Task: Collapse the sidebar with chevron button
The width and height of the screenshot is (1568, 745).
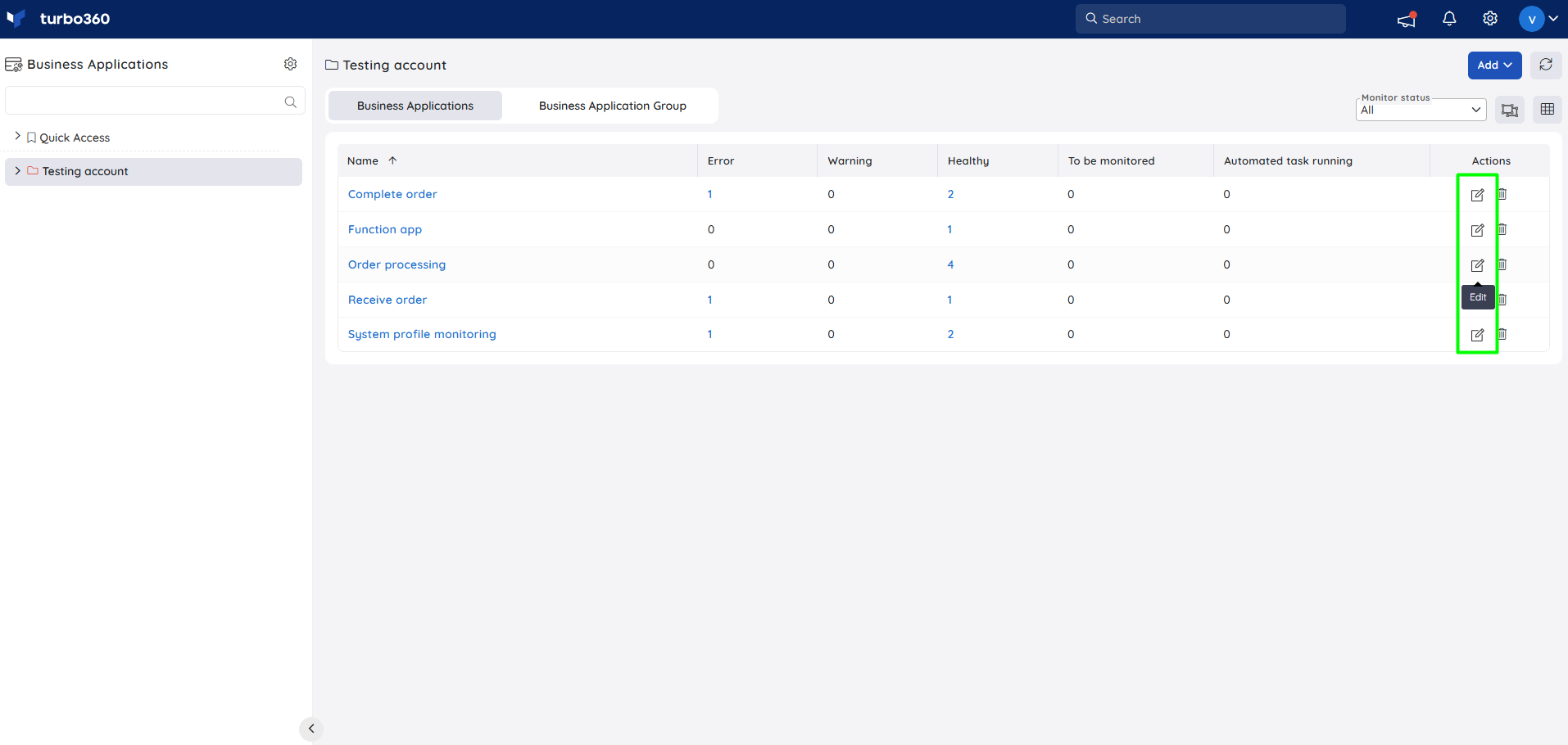Action: pos(311,729)
